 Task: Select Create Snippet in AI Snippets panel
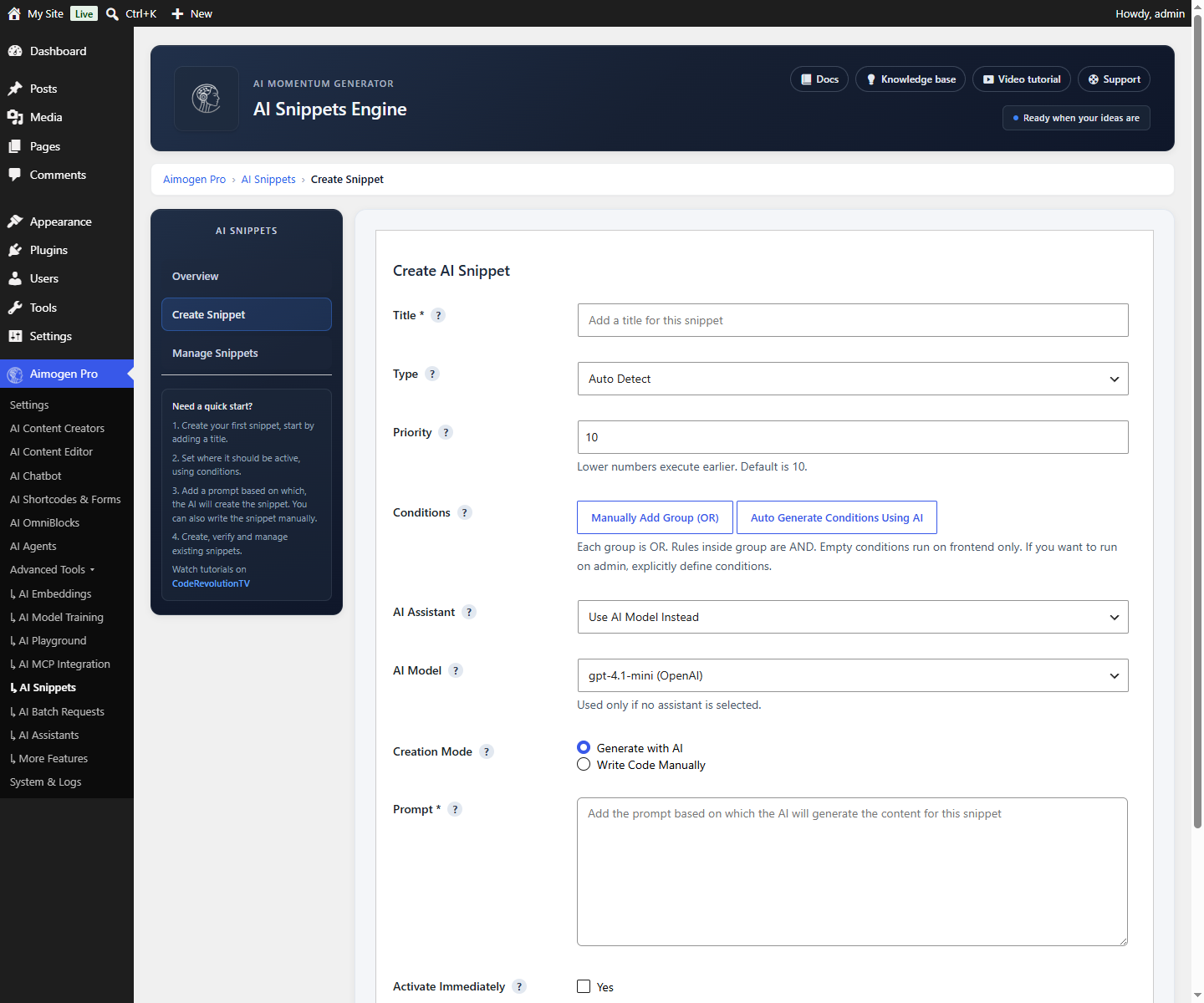[247, 314]
